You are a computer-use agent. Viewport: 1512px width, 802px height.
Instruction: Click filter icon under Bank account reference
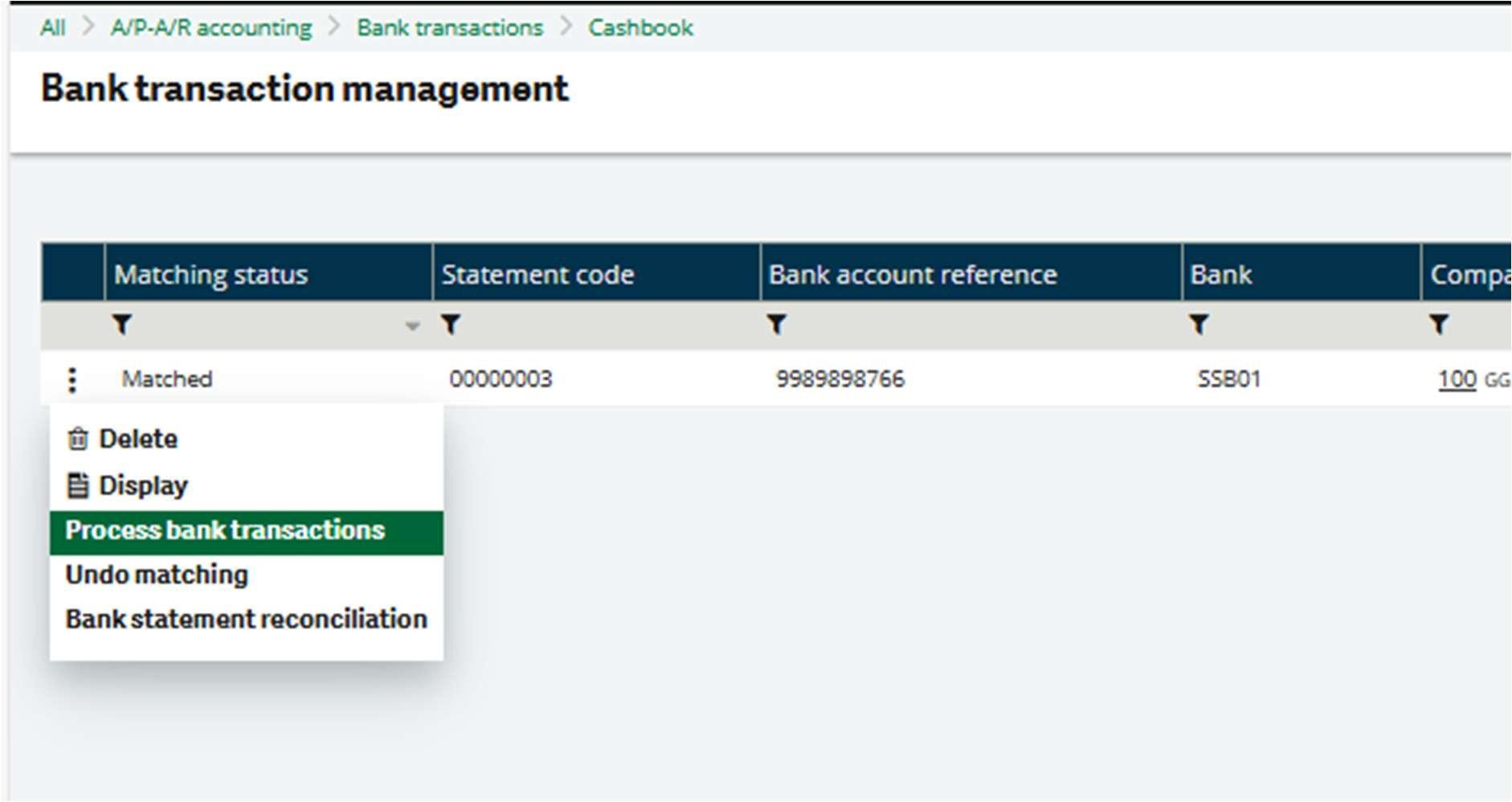click(x=776, y=325)
